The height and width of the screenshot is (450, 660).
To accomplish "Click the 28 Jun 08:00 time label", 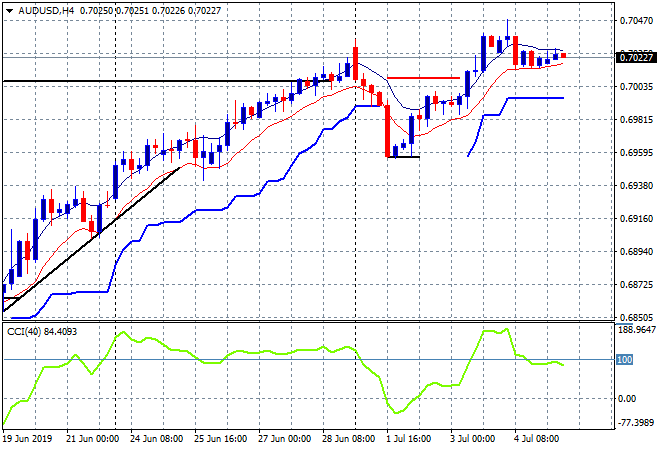I will [349, 439].
